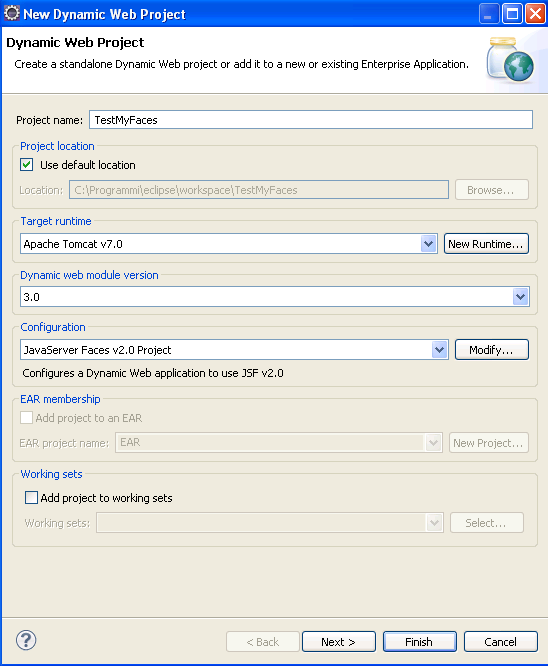Maximize the New Dynamic Web Project window

point(512,14)
